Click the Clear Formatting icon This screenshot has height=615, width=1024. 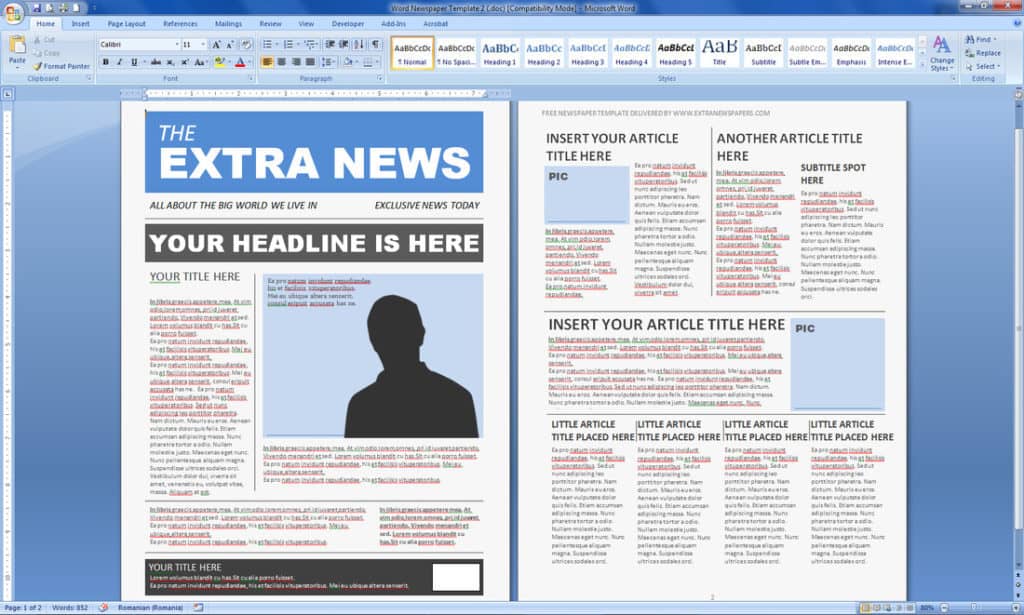(x=246, y=44)
